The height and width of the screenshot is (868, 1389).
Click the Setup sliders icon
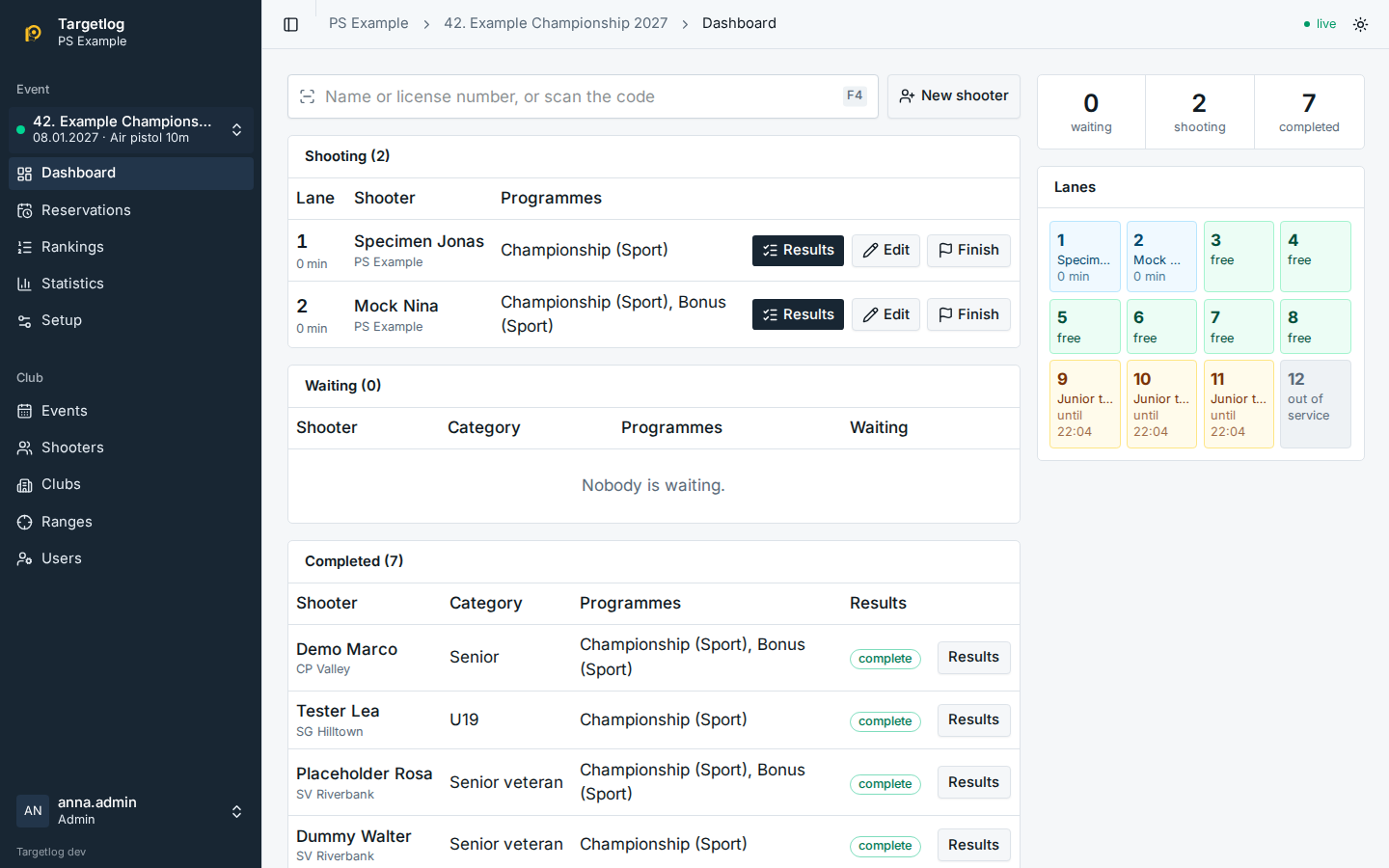[25, 321]
